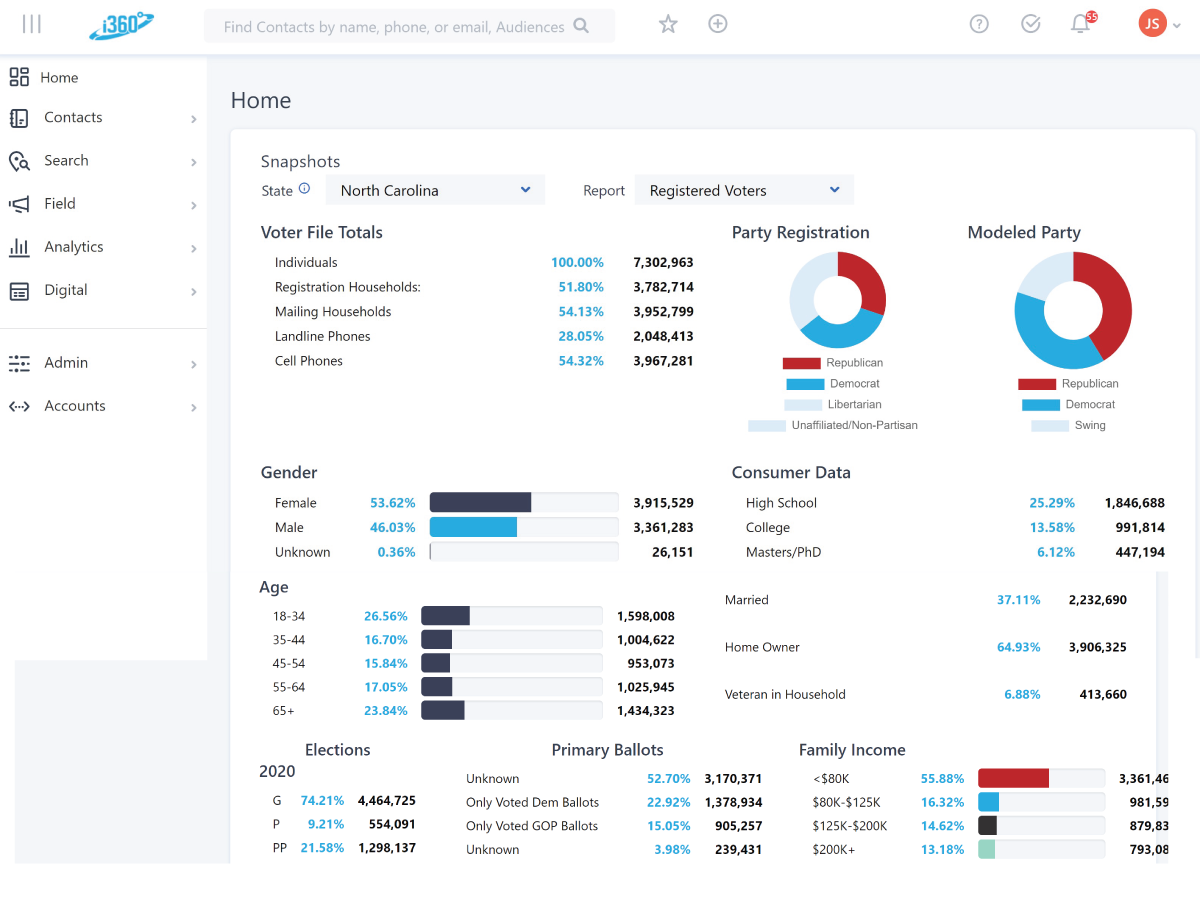
Task: Click the checkmark tasks icon
Action: [x=1031, y=24]
